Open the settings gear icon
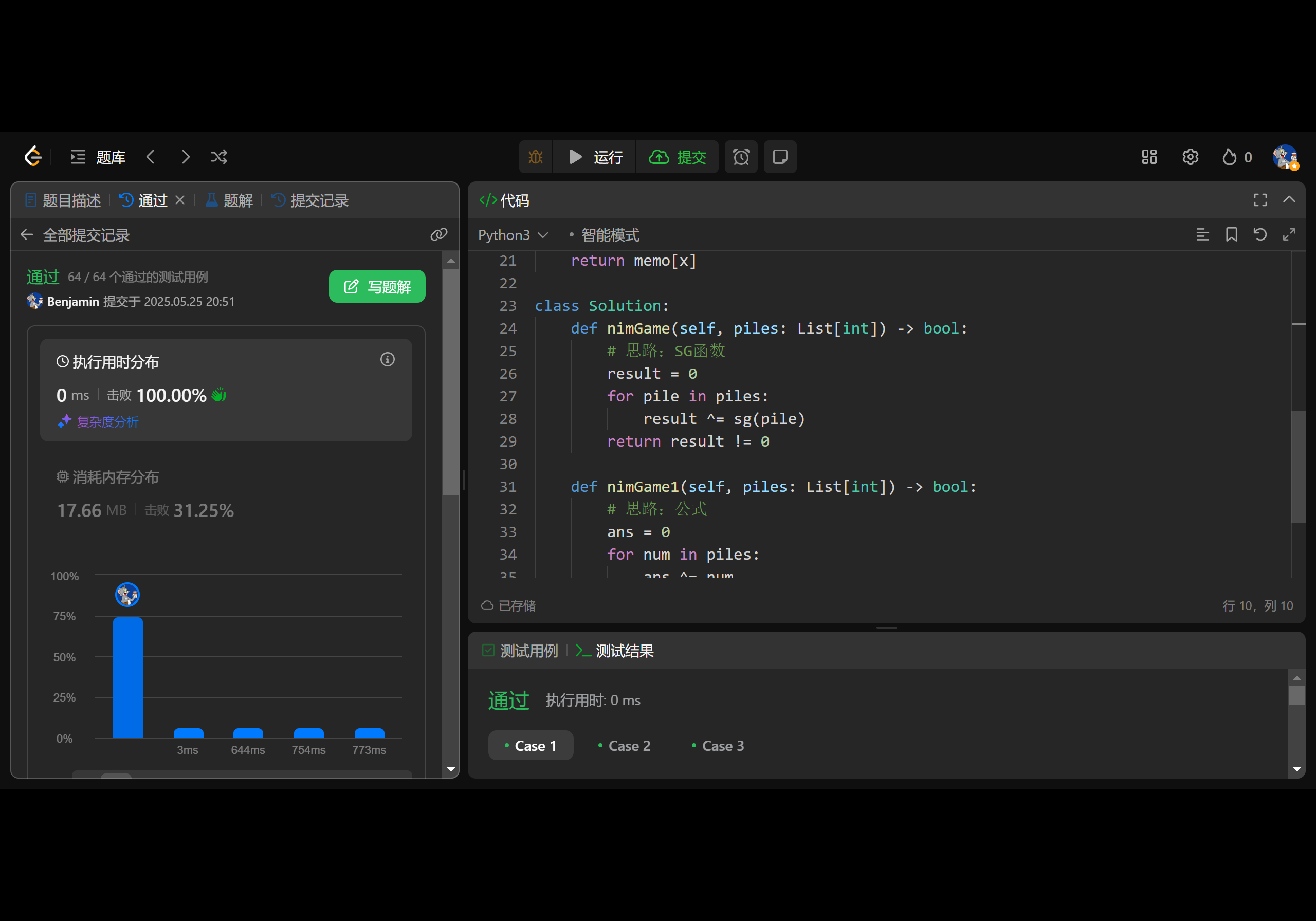The image size is (1316, 921). tap(1190, 157)
